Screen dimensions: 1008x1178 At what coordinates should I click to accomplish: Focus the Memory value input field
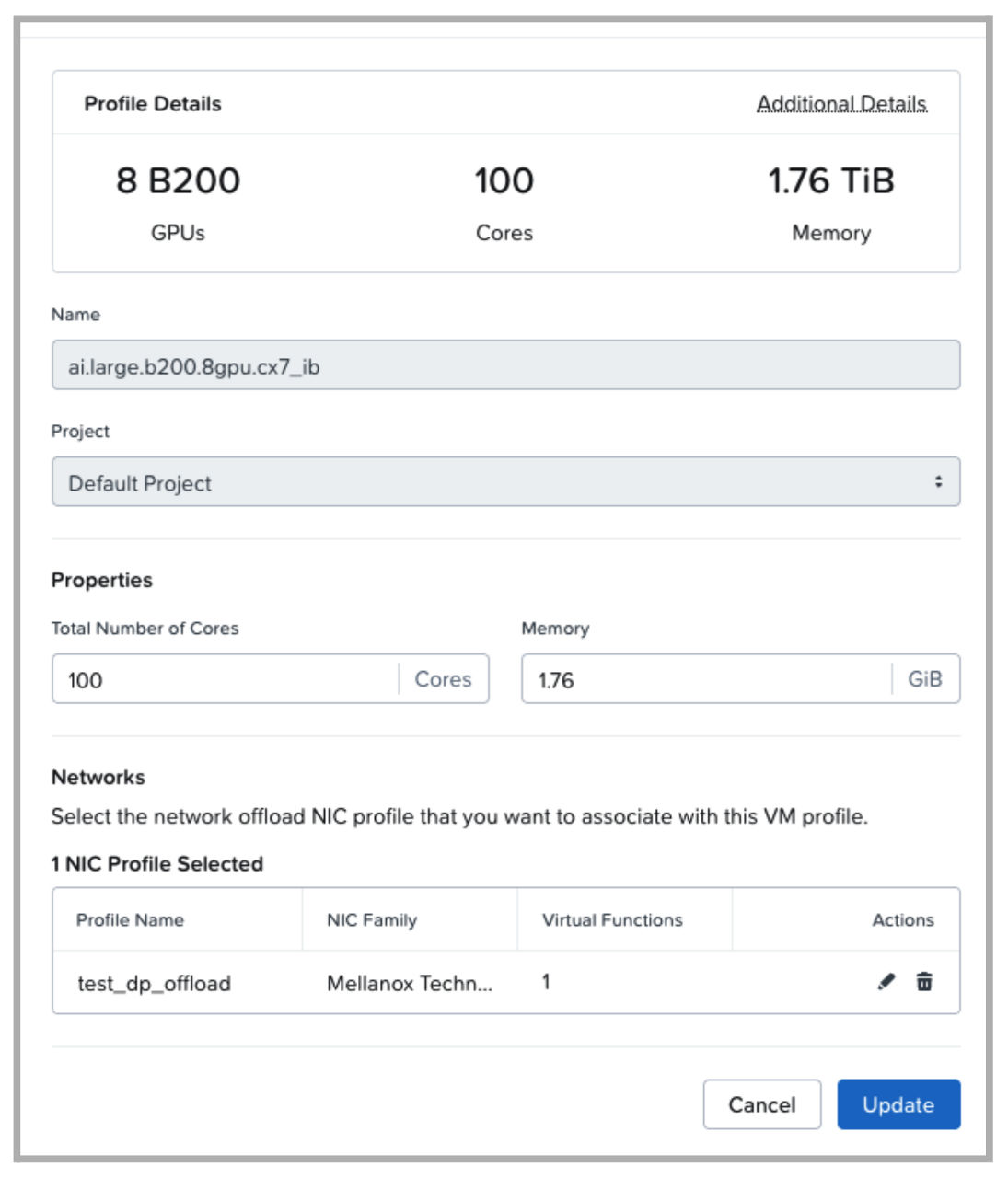click(x=706, y=679)
